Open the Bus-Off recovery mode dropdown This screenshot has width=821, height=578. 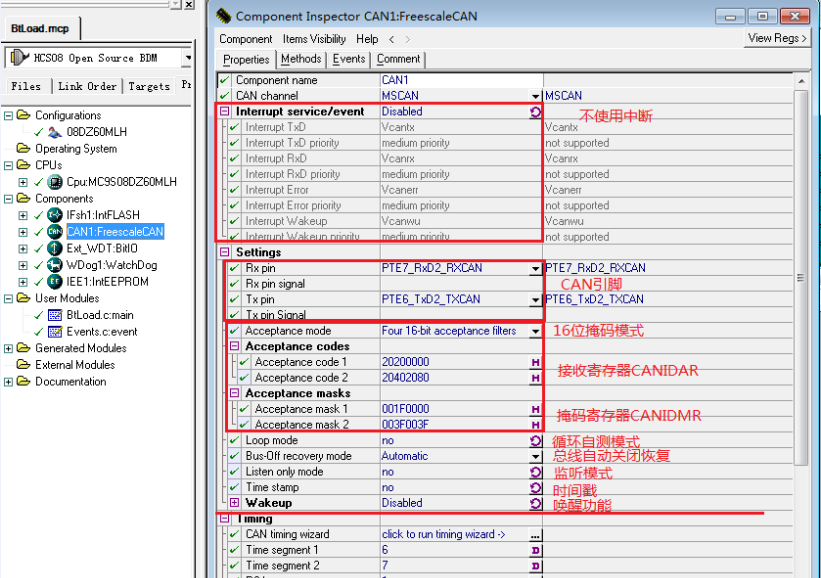pyautogui.click(x=535, y=457)
